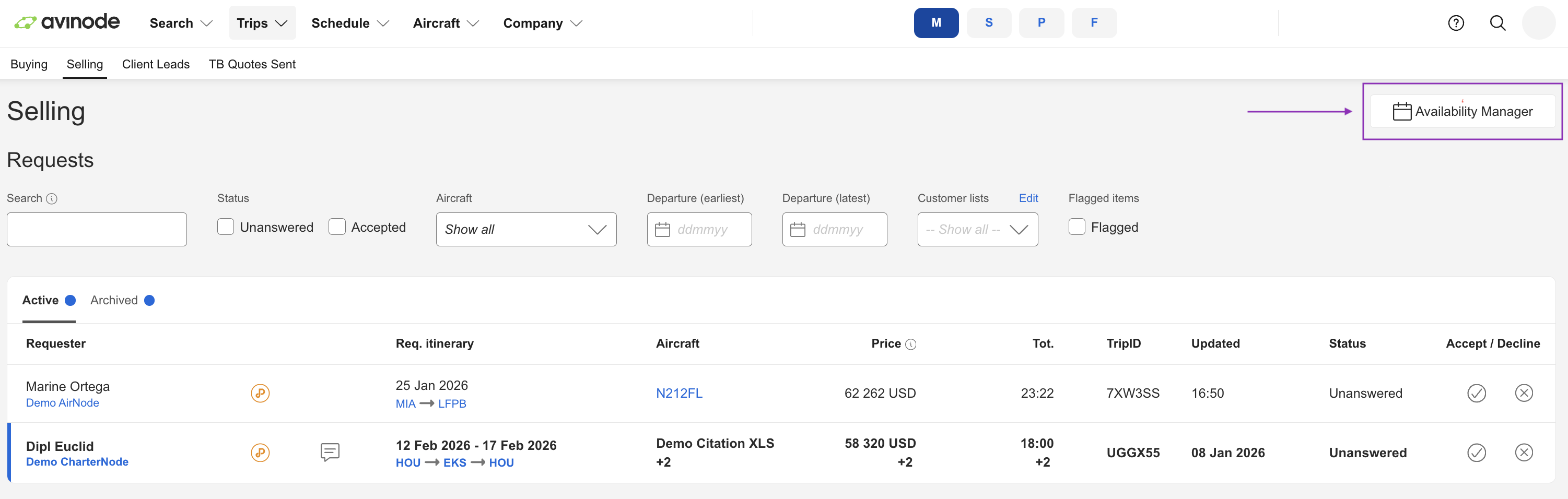Open the help question mark icon
The image size is (1568, 499).
tap(1455, 22)
